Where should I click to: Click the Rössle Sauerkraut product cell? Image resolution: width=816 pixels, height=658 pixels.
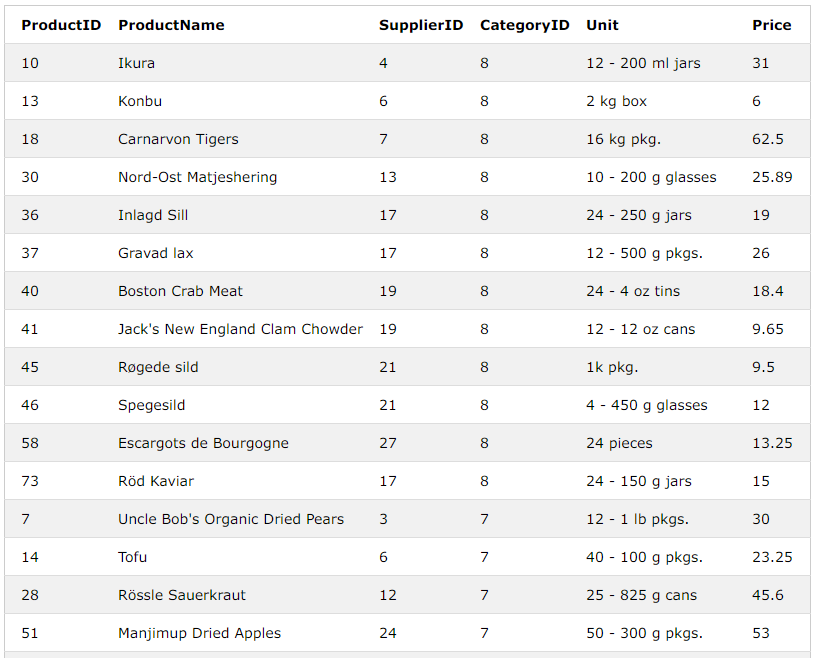click(182, 595)
